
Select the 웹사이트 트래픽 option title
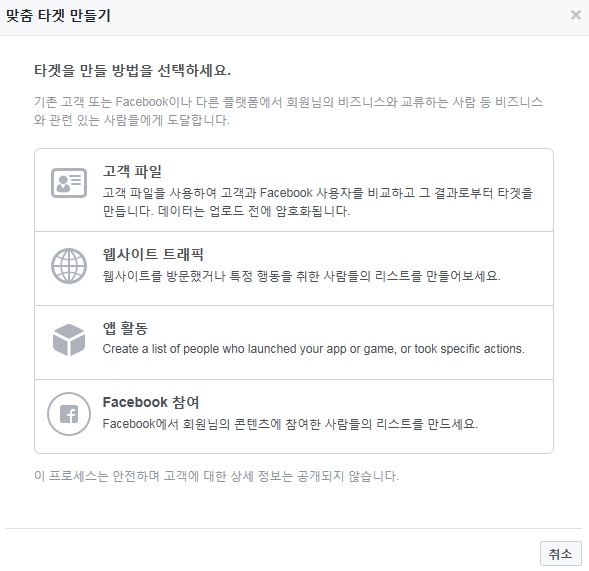[x=153, y=254]
